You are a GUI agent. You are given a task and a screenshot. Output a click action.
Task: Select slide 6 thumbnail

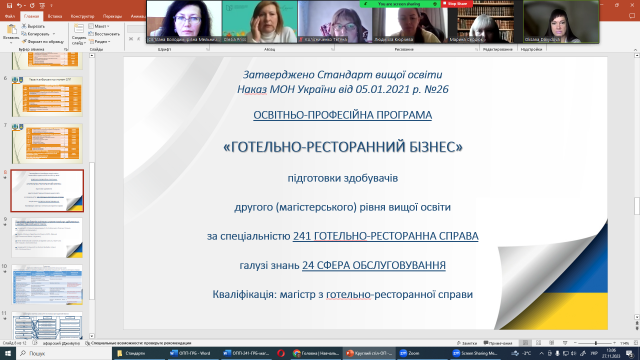(x=47, y=96)
